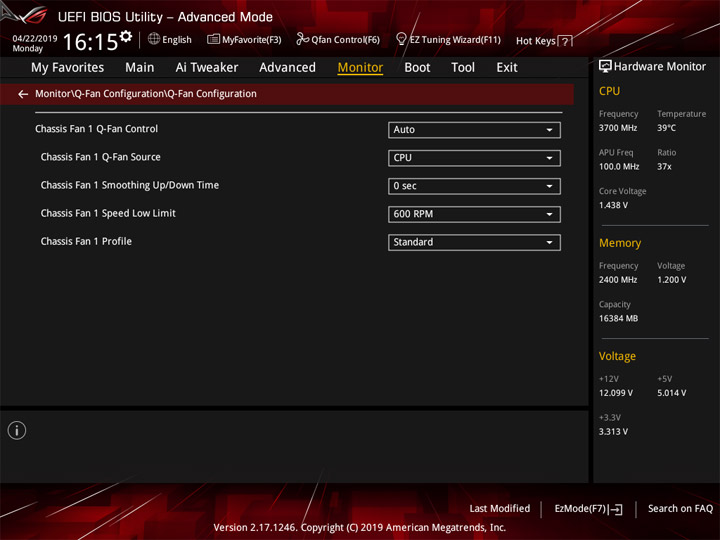The height and width of the screenshot is (540, 720).
Task: Click the memory capacity value 16384 MB
Action: [619, 318]
